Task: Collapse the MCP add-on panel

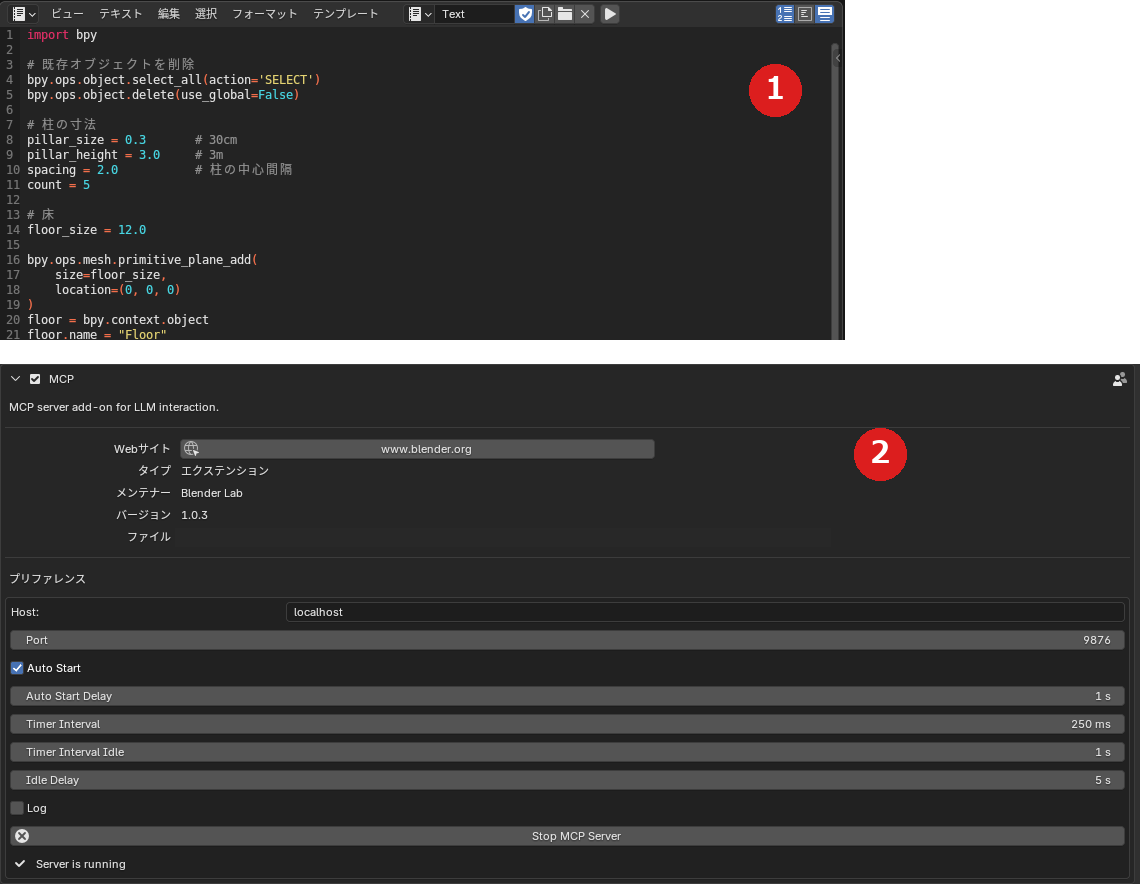Action: point(15,379)
